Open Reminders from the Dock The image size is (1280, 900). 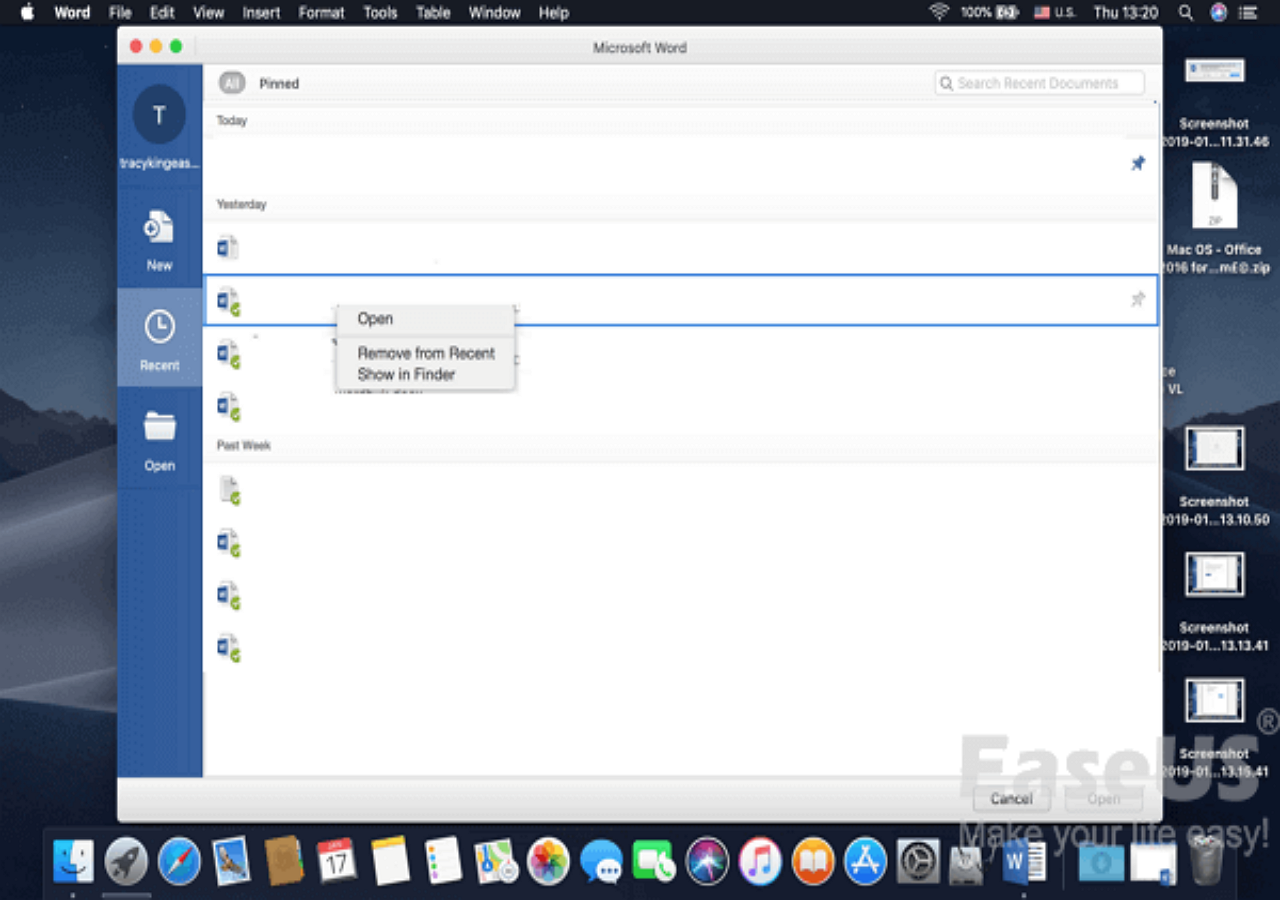(x=443, y=860)
